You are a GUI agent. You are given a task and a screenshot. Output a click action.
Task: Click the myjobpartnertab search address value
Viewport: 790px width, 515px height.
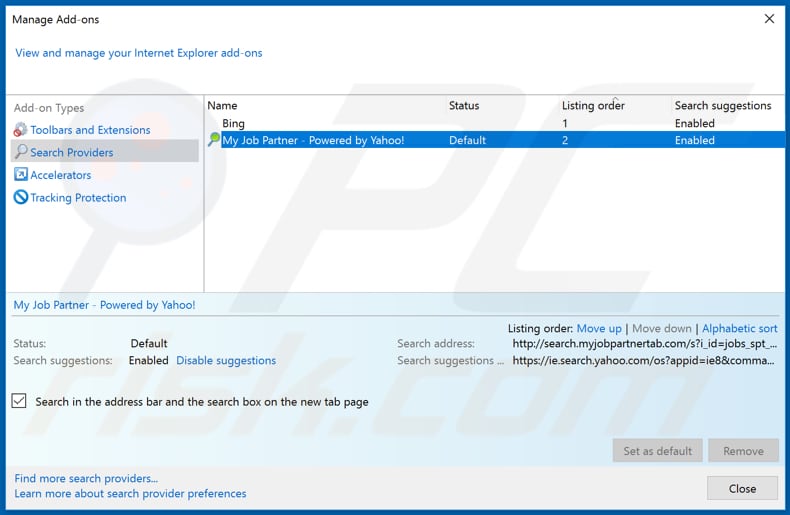click(644, 344)
